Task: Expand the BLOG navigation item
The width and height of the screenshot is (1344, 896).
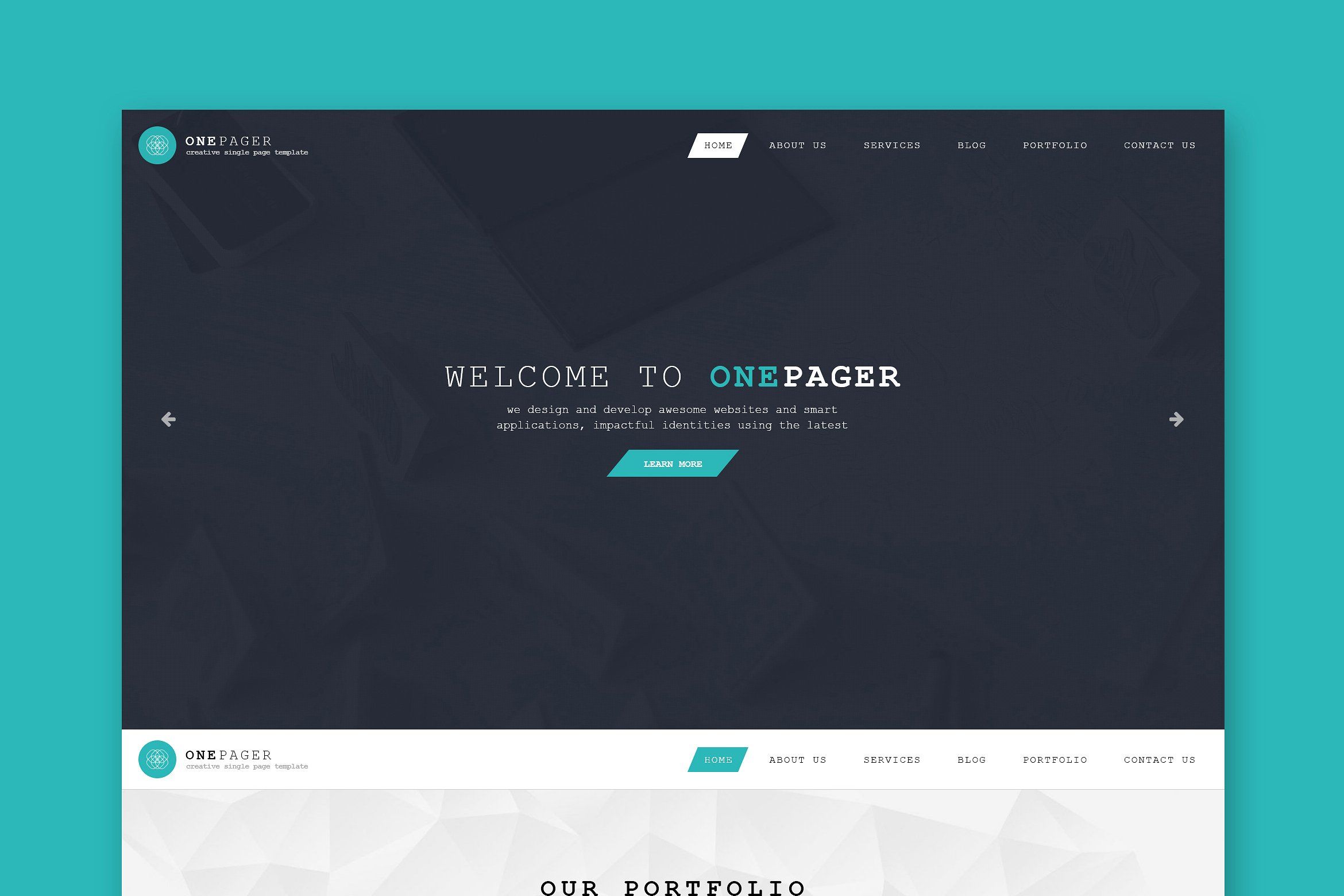Action: [x=971, y=145]
